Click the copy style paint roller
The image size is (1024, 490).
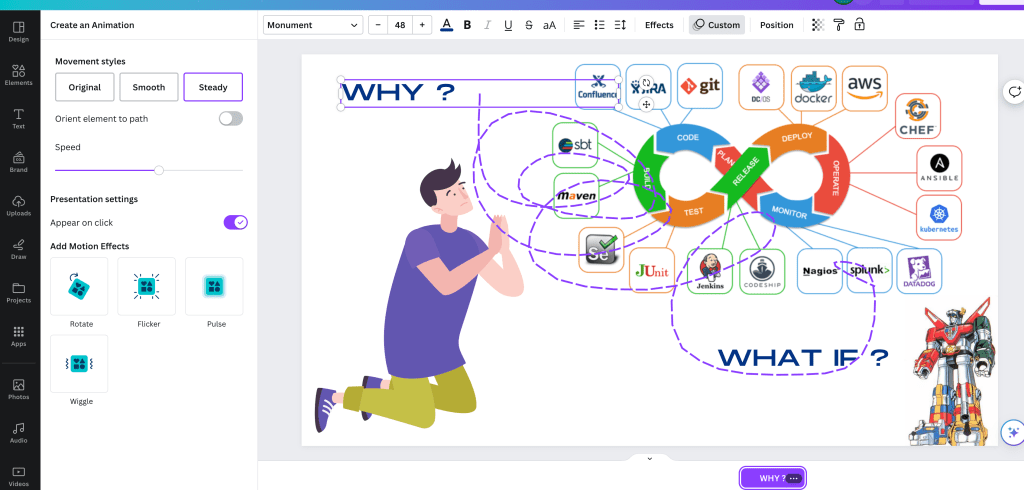[839, 25]
